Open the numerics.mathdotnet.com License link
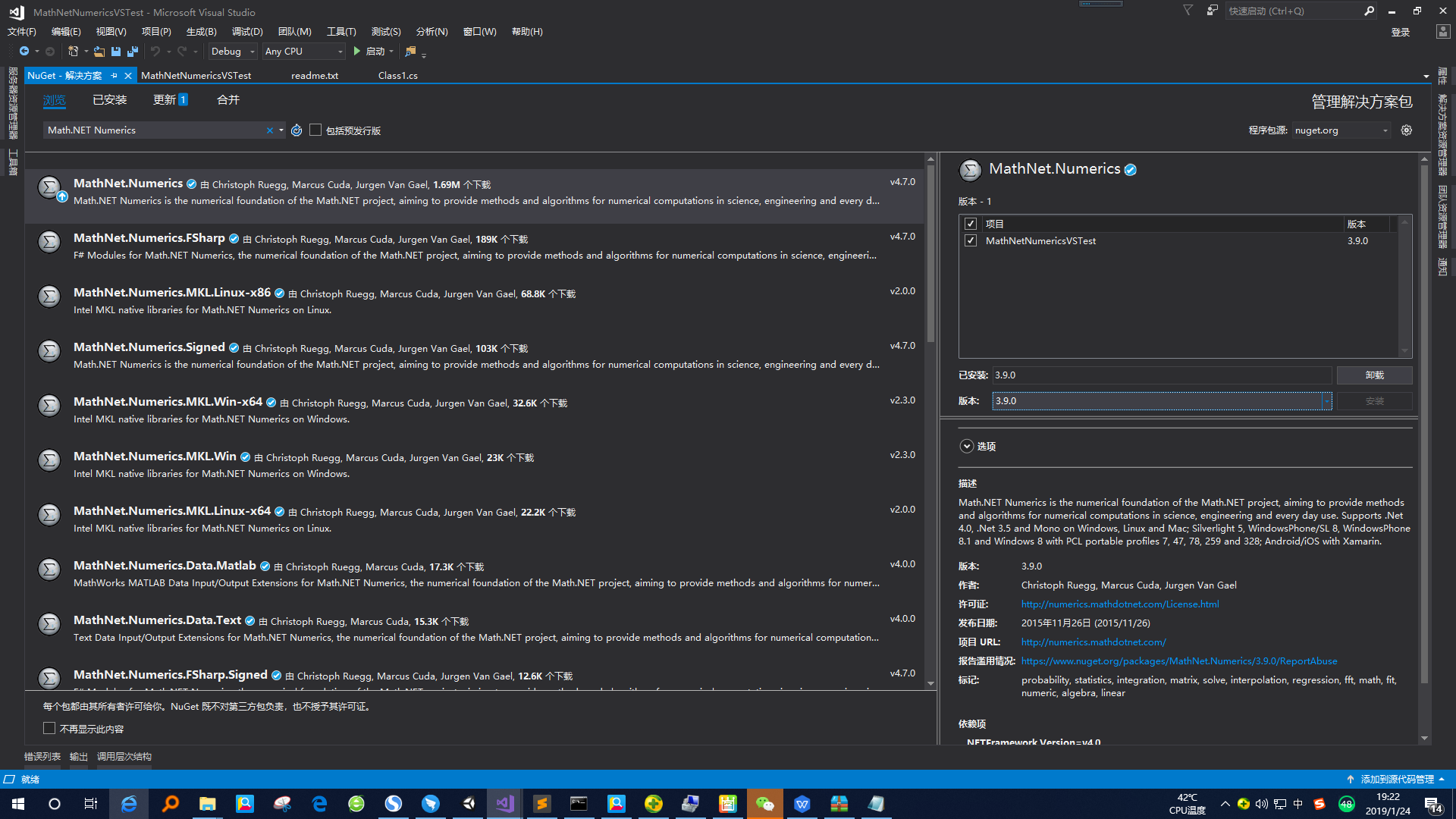The width and height of the screenshot is (1456, 819). click(x=1120, y=604)
